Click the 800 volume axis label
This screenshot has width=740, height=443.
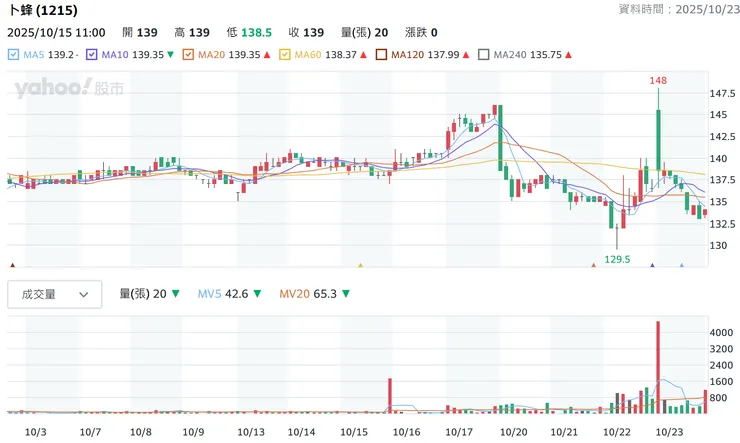[718, 398]
